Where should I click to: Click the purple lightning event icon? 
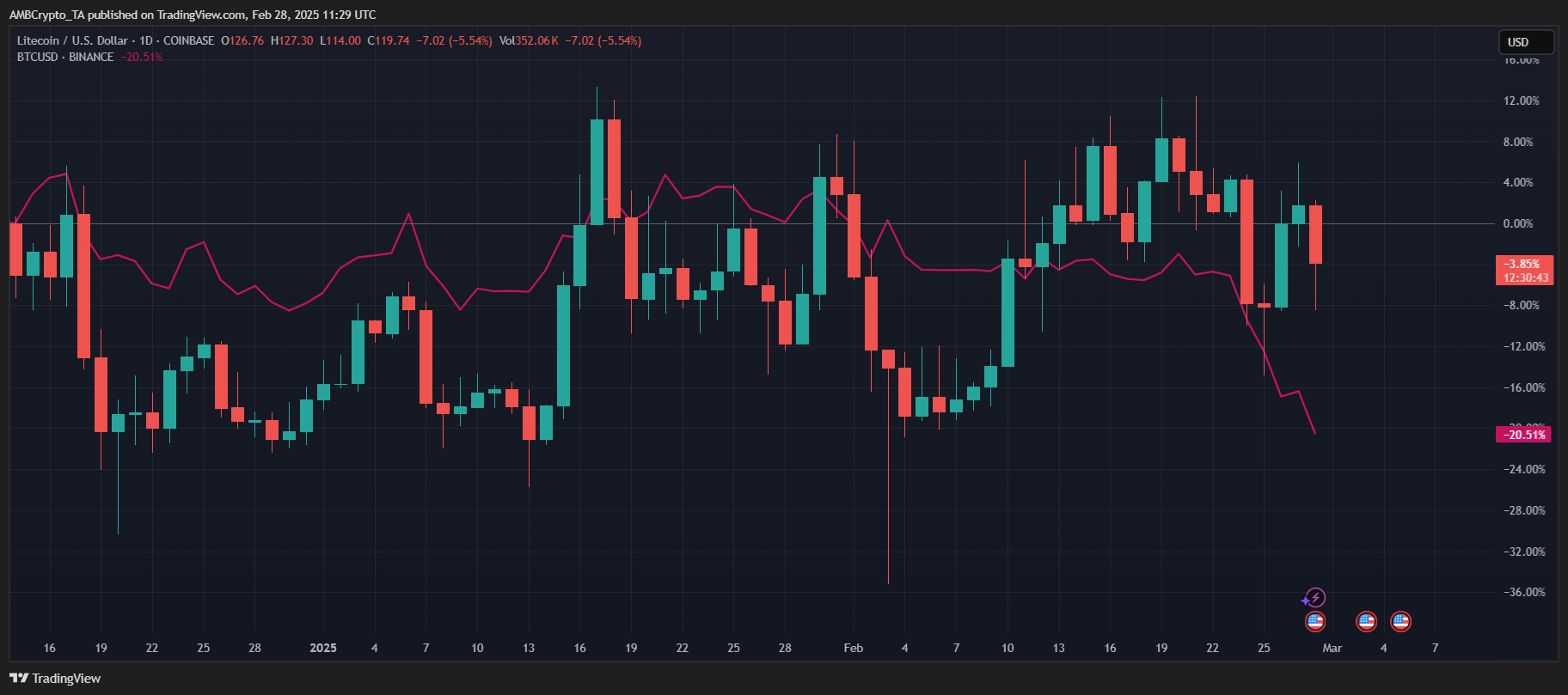point(1314,597)
